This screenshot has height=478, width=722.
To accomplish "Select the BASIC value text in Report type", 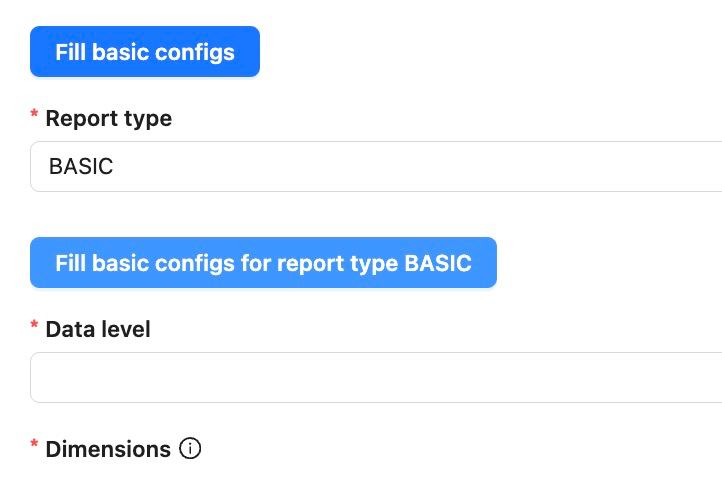I will pos(81,167).
